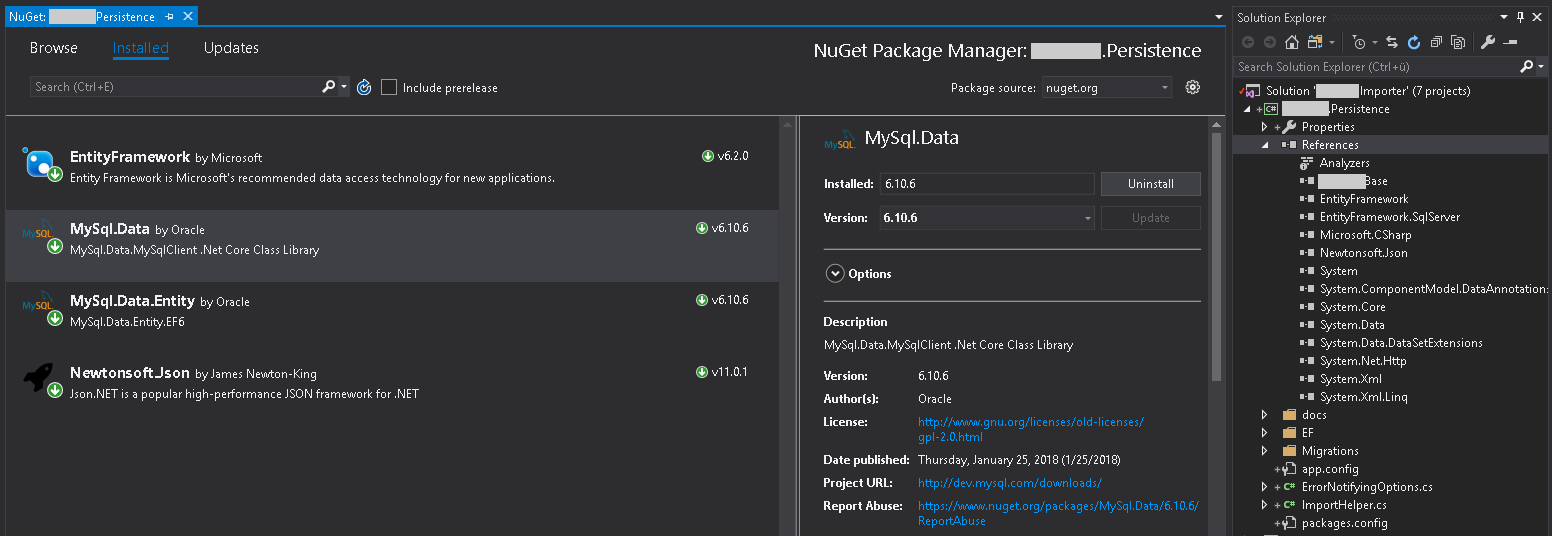The width and height of the screenshot is (1552, 536).
Task: Click the Show All Files icon
Action: [1458, 42]
